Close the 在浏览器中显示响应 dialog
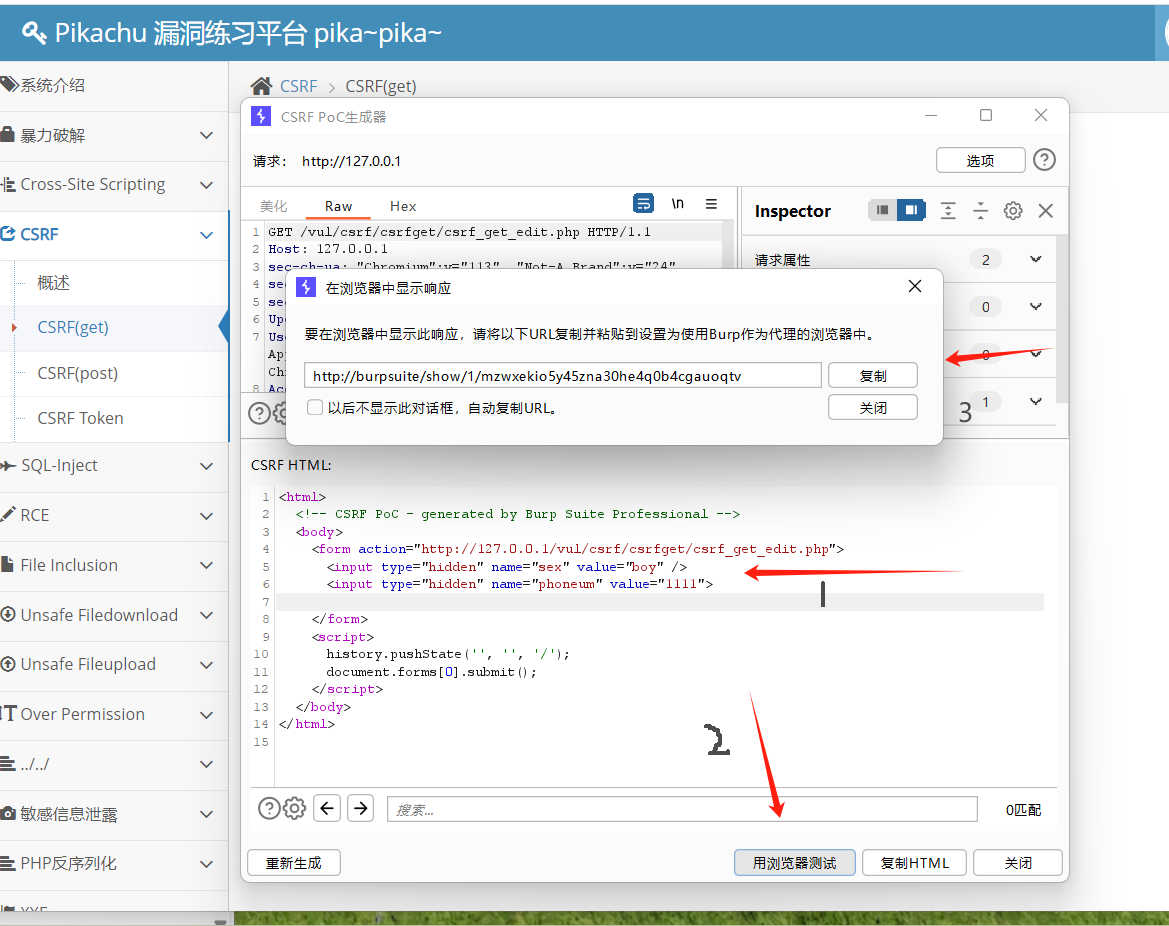 coord(916,286)
